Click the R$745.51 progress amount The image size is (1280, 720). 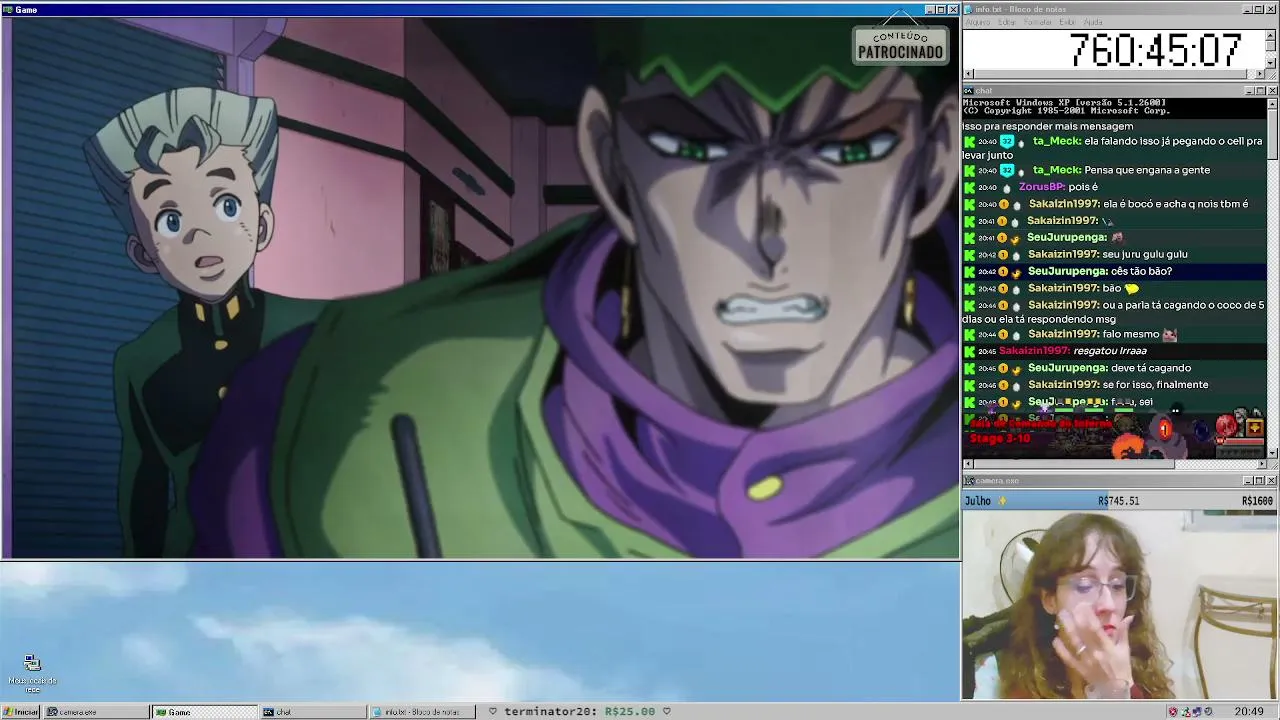(x=1118, y=501)
